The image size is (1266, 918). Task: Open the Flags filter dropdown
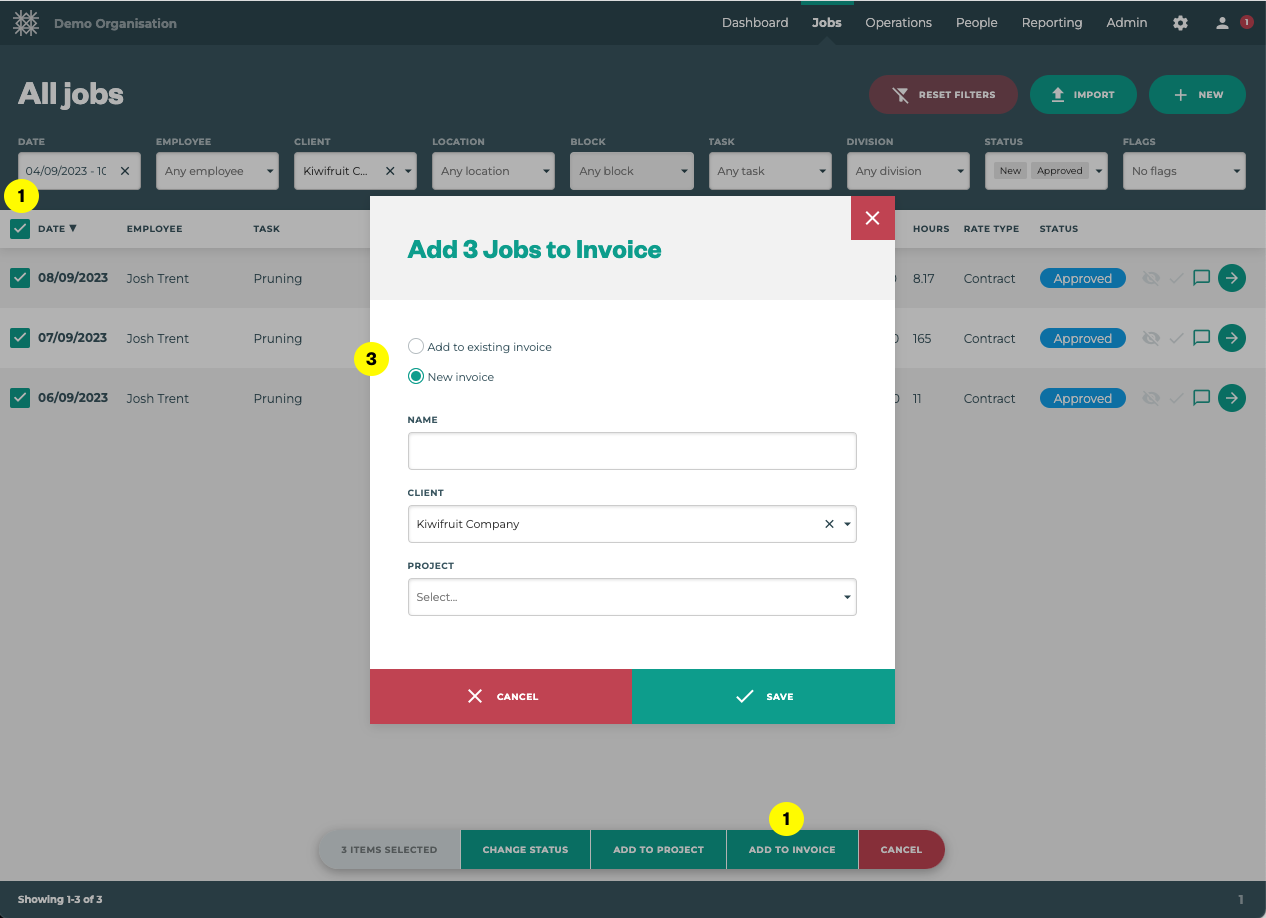(1183, 171)
